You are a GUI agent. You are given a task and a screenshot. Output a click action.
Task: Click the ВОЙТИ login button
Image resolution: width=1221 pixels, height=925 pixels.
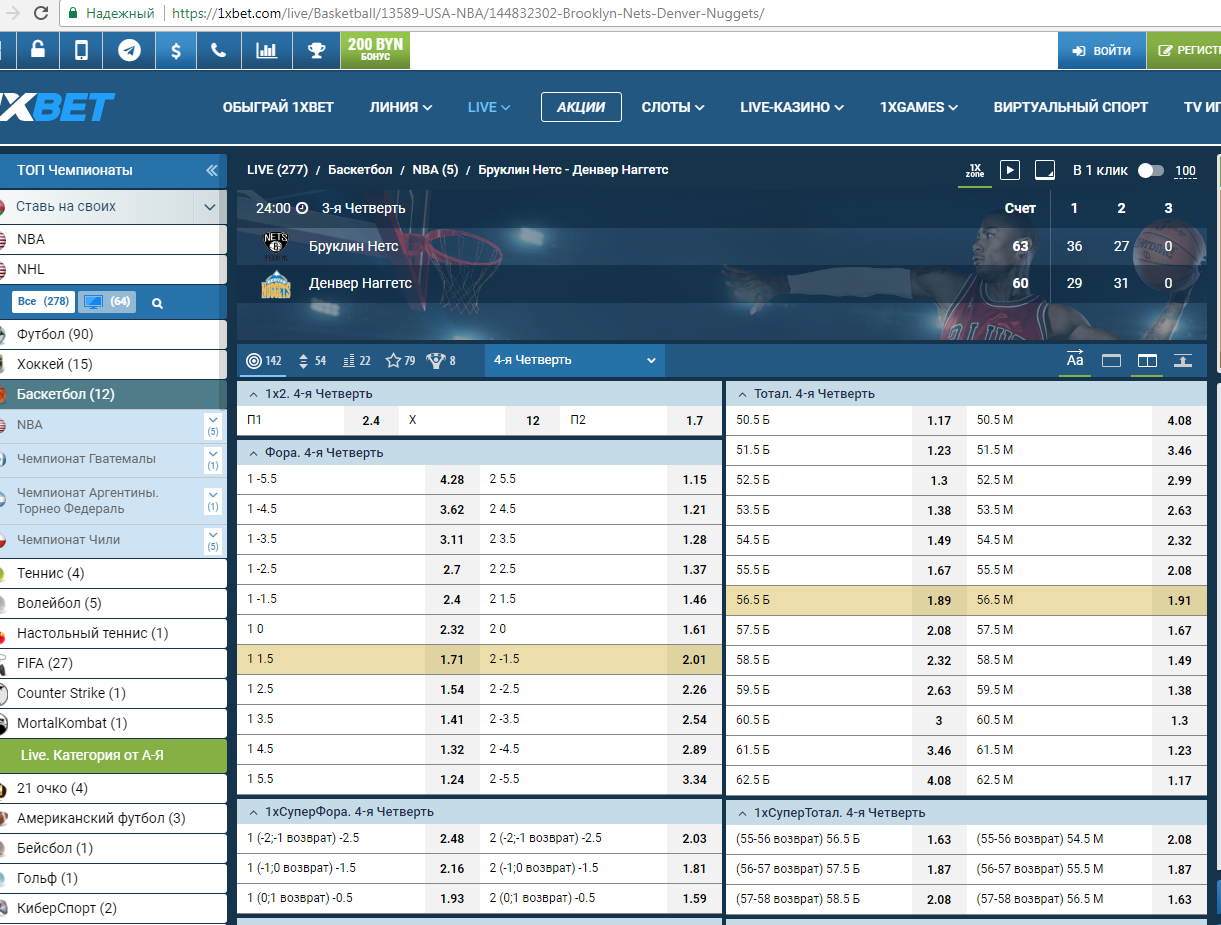[1101, 51]
